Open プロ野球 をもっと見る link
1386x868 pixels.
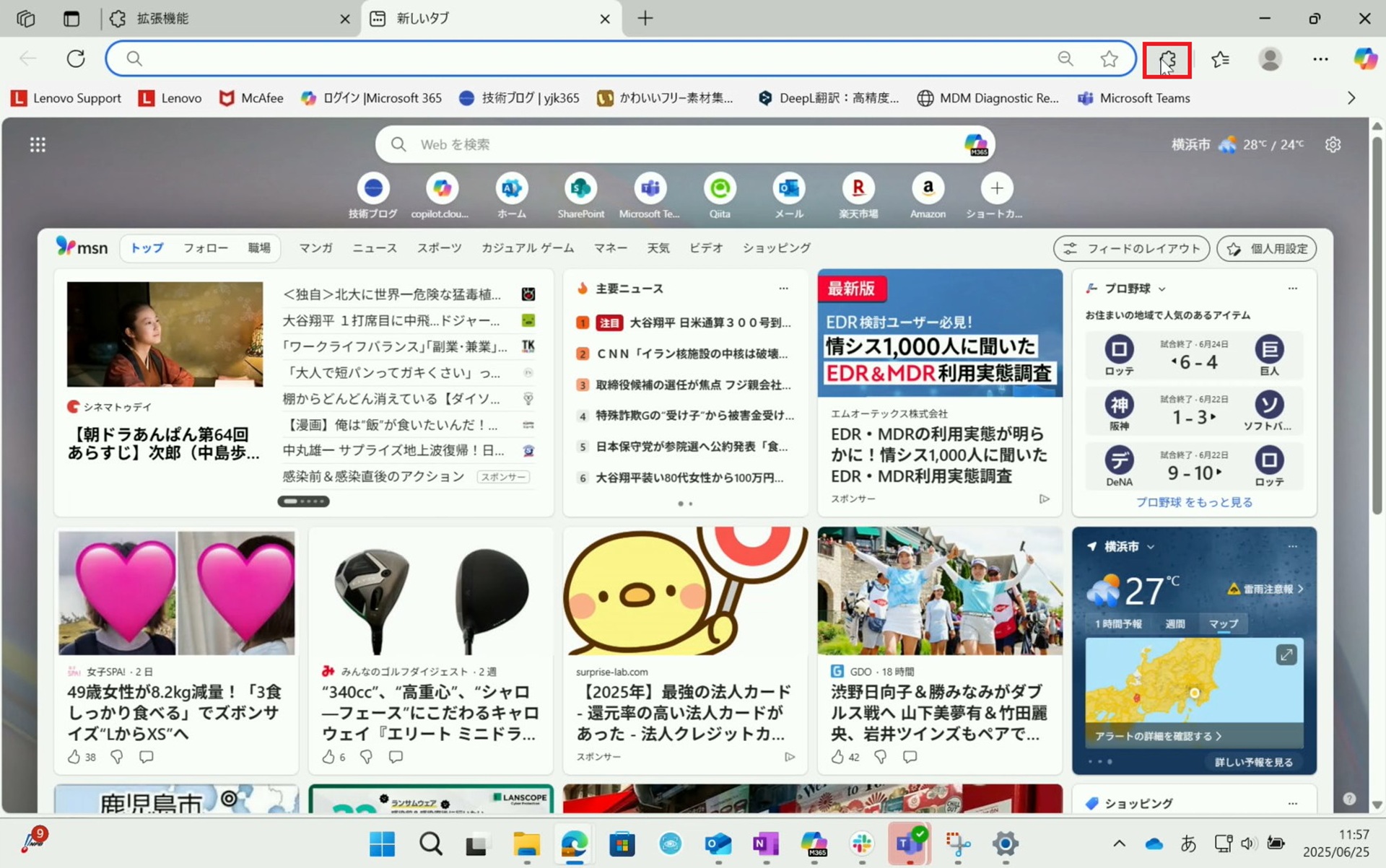1194,502
